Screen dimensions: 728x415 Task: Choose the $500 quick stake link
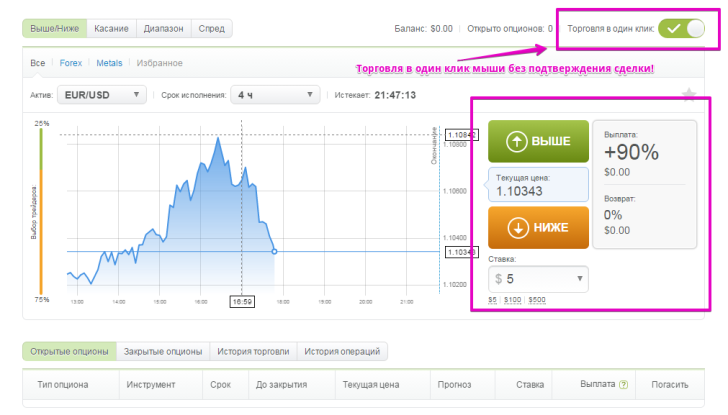537,300
